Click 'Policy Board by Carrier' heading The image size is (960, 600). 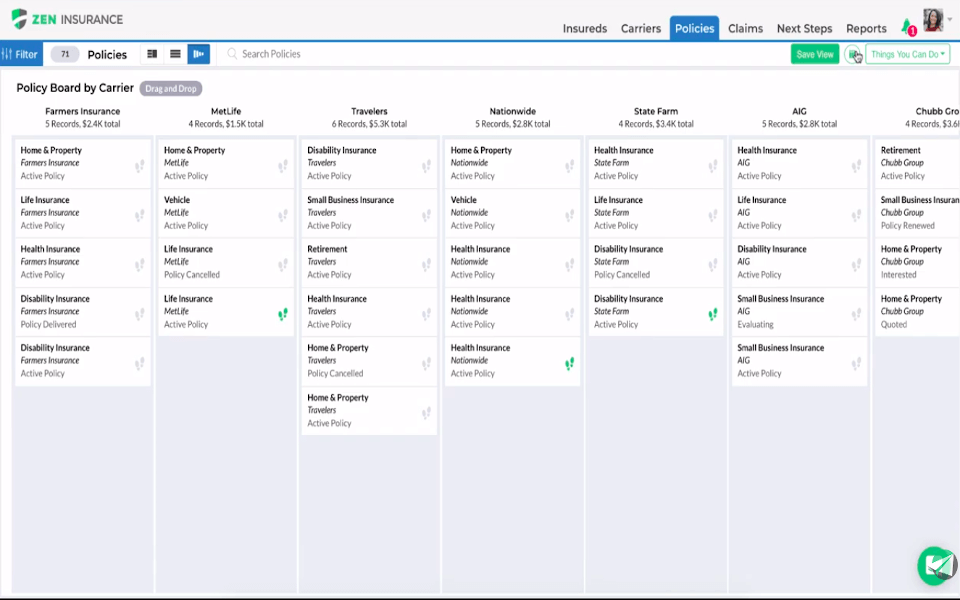point(75,88)
